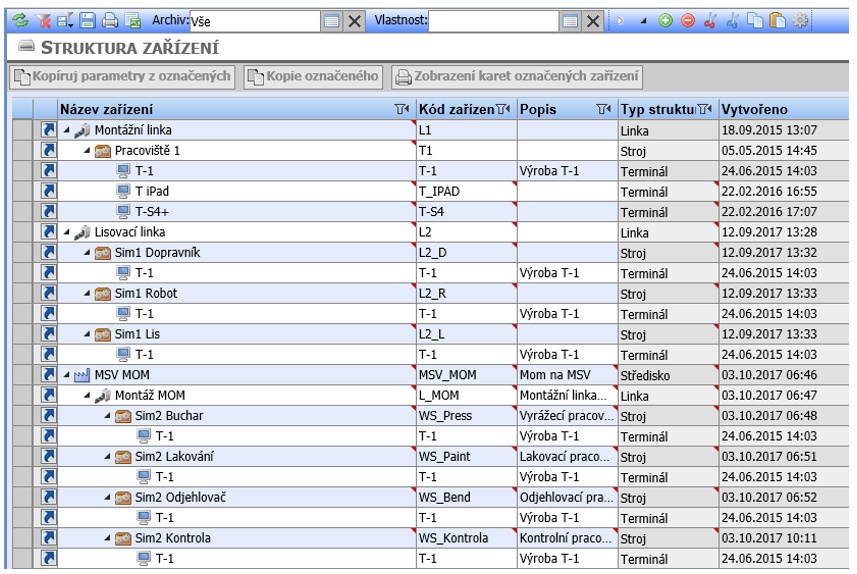Collapse the Sim1 Lis node
857x574 pixels.
[x=87, y=334]
